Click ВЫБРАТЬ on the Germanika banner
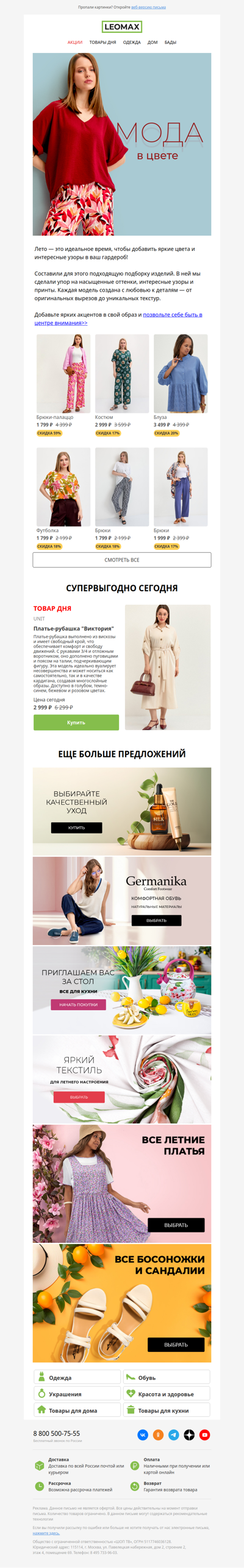The height and width of the screenshot is (1568, 244). (156, 921)
